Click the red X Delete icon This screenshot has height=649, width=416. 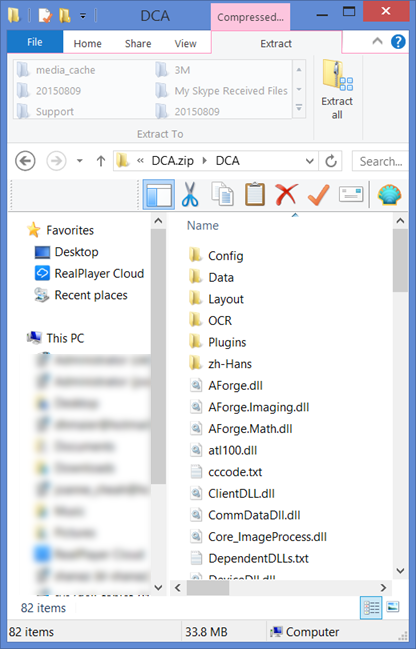tap(286, 194)
